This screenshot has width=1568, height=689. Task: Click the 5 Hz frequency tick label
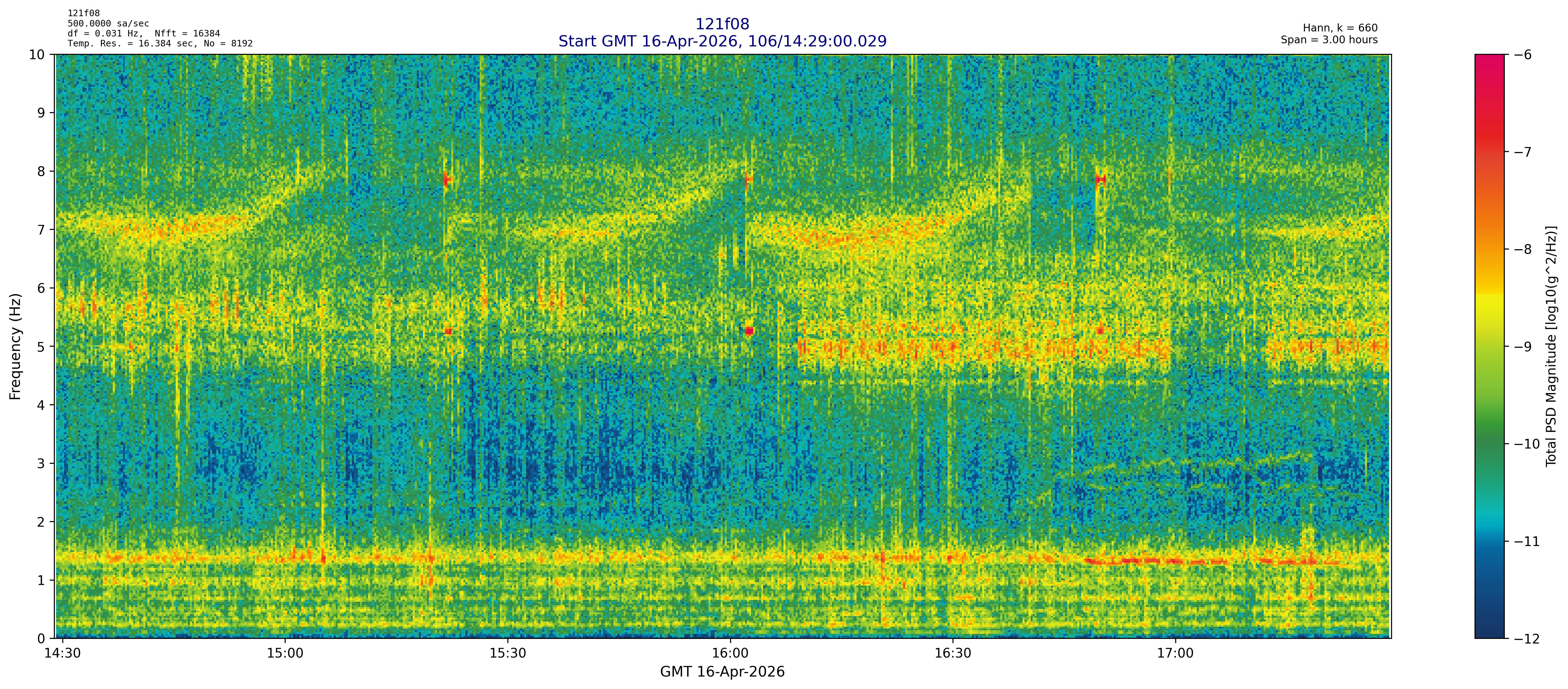pyautogui.click(x=41, y=347)
